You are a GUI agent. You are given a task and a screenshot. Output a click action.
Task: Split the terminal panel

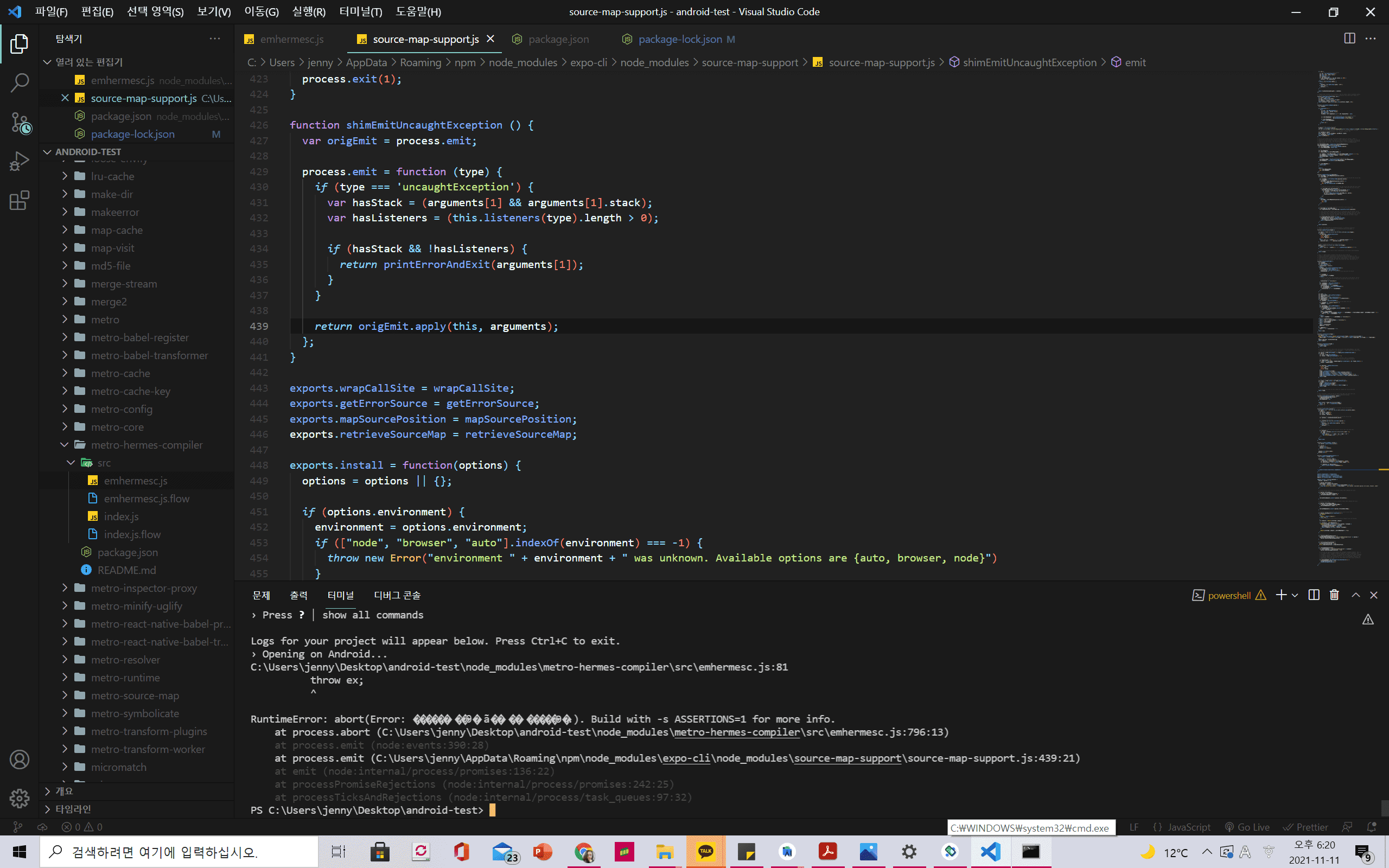pyautogui.click(x=1314, y=595)
